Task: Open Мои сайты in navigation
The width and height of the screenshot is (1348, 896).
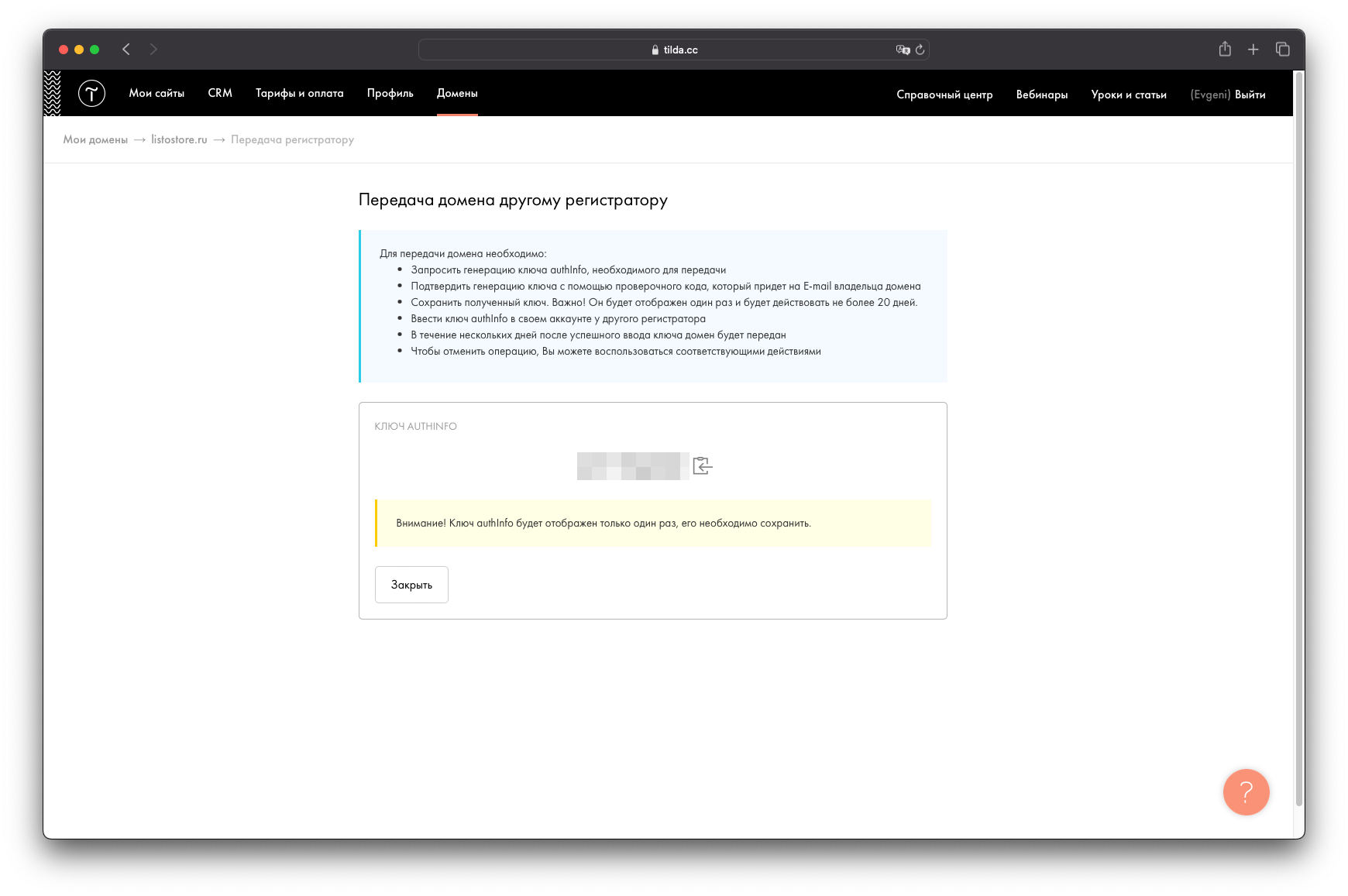Action: pyautogui.click(x=156, y=93)
